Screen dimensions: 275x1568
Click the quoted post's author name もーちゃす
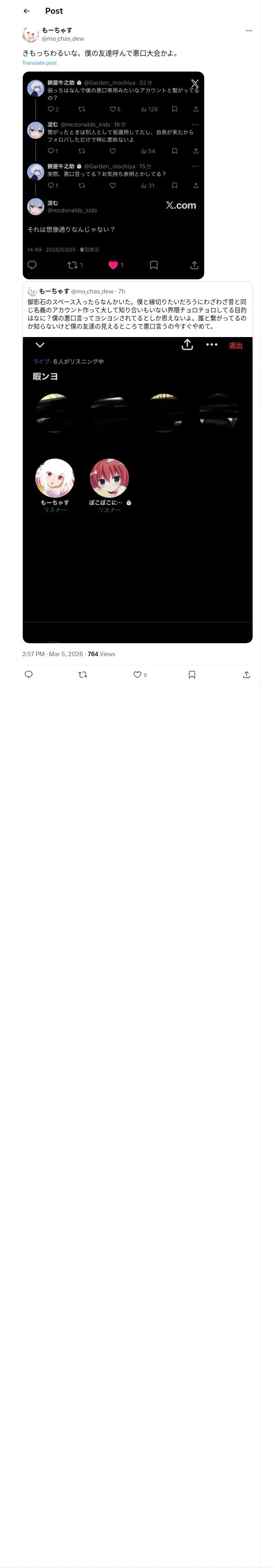(x=54, y=291)
